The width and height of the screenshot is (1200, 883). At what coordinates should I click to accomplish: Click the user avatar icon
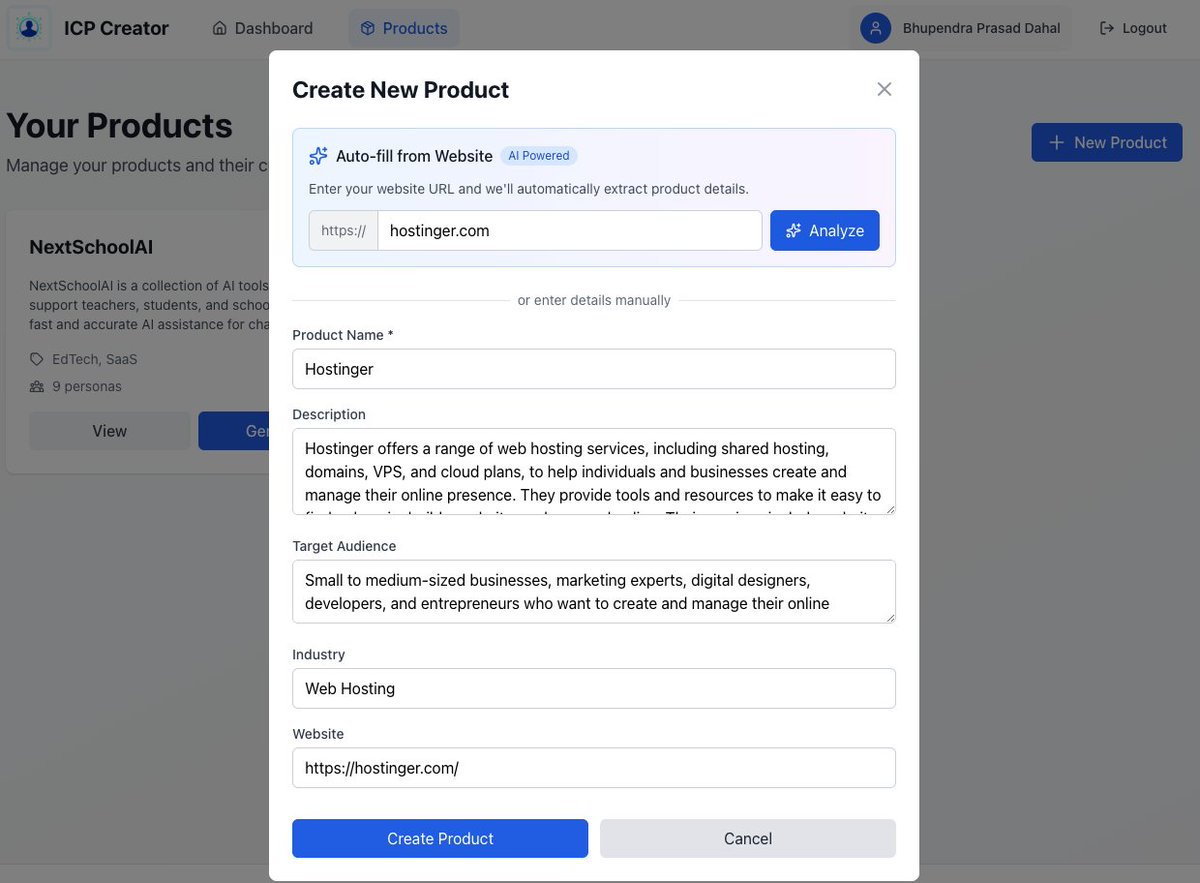coord(876,28)
